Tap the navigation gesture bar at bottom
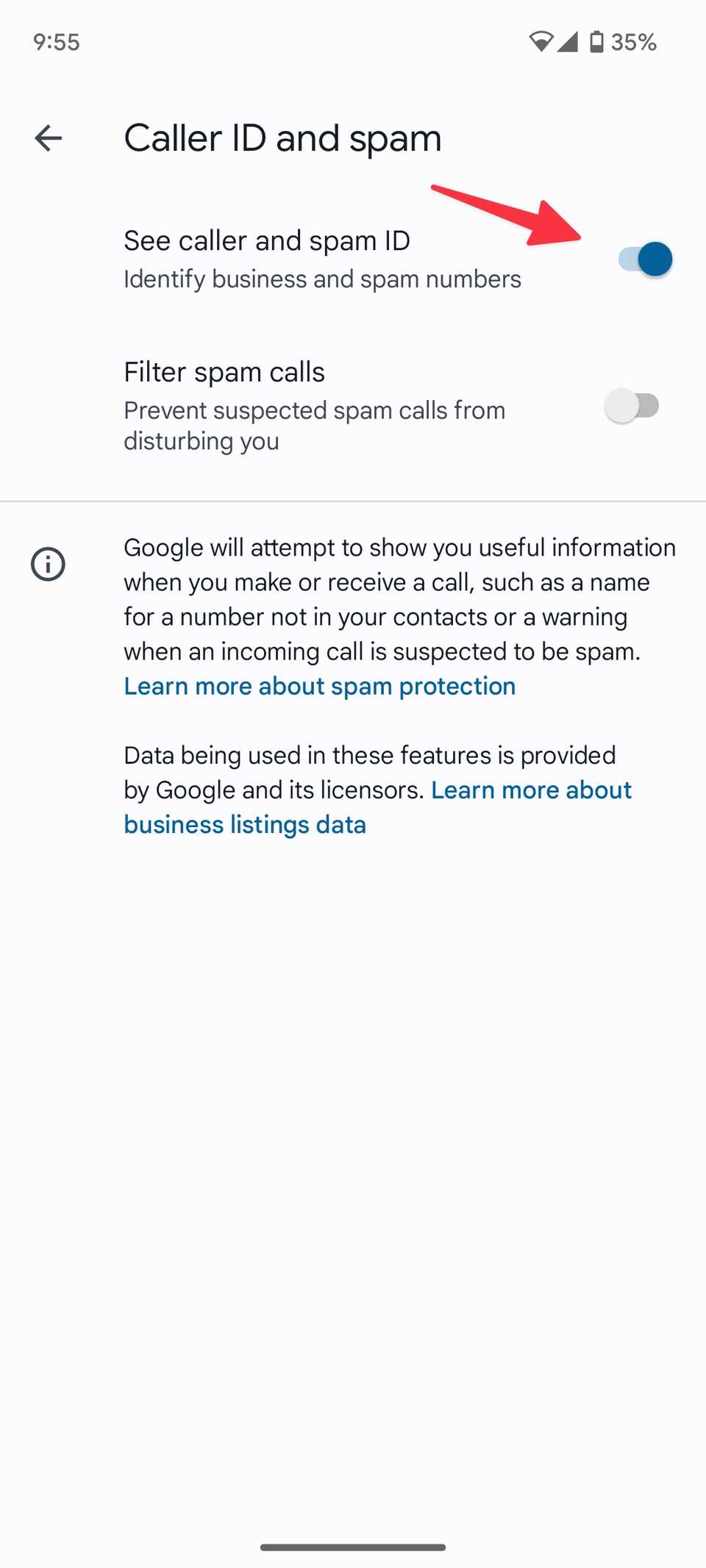This screenshot has height=1568, width=706. (353, 1547)
